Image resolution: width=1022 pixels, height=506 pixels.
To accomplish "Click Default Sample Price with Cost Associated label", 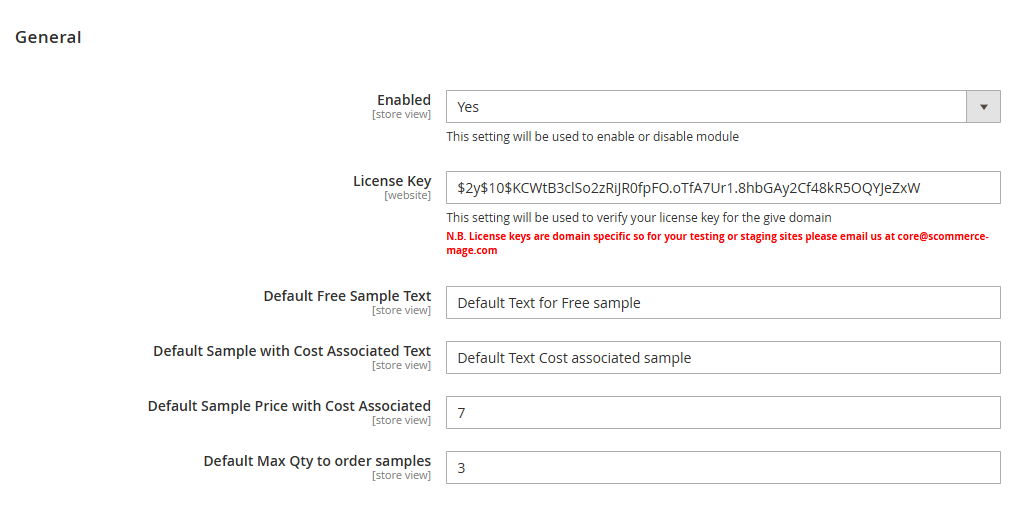I will point(289,406).
